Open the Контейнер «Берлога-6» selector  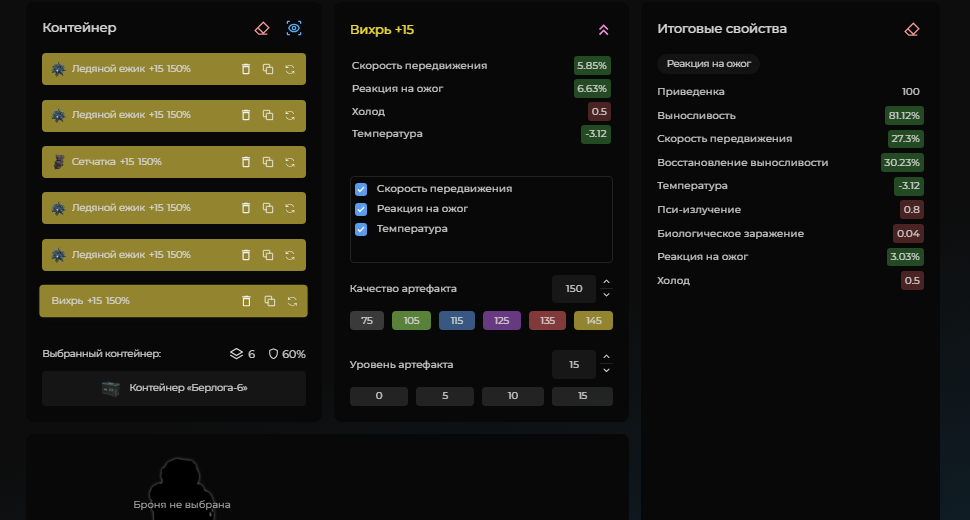[174, 388]
